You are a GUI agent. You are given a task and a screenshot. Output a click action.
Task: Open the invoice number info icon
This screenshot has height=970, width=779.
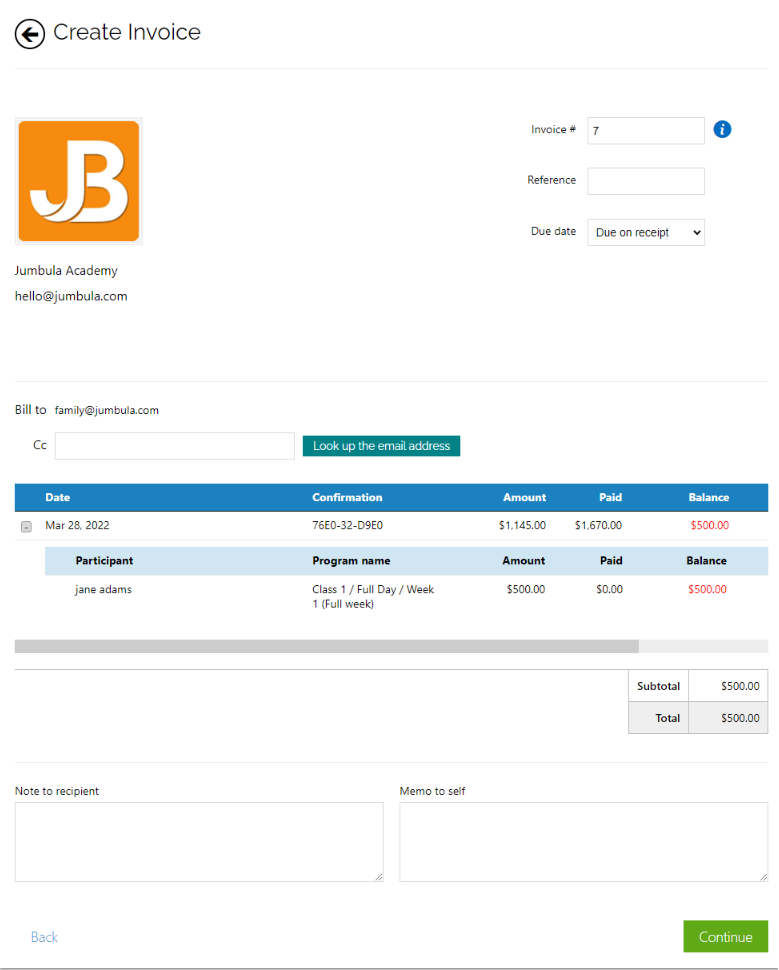point(722,129)
